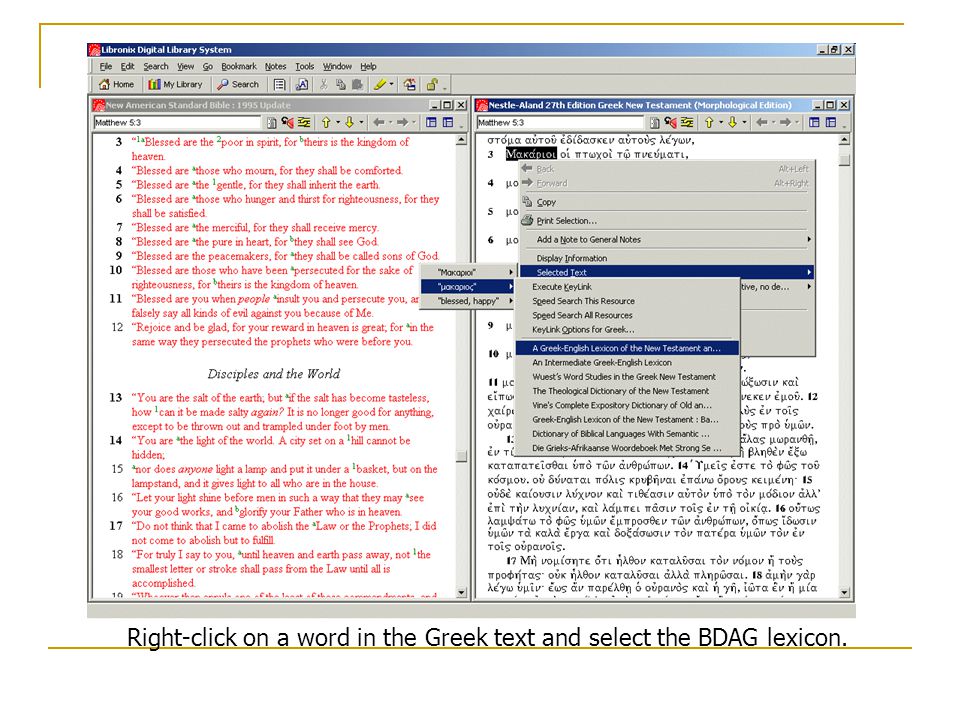Click yellow down arrow in NASB toolbar
The width and height of the screenshot is (960, 720).
click(349, 122)
